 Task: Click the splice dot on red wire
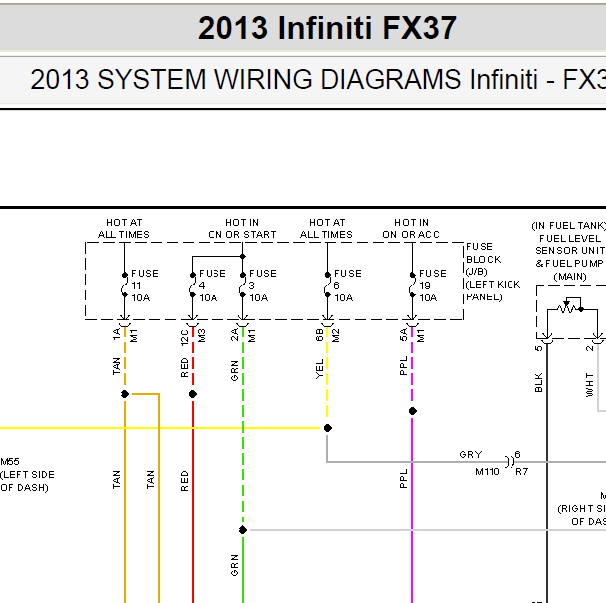[x=193, y=394]
